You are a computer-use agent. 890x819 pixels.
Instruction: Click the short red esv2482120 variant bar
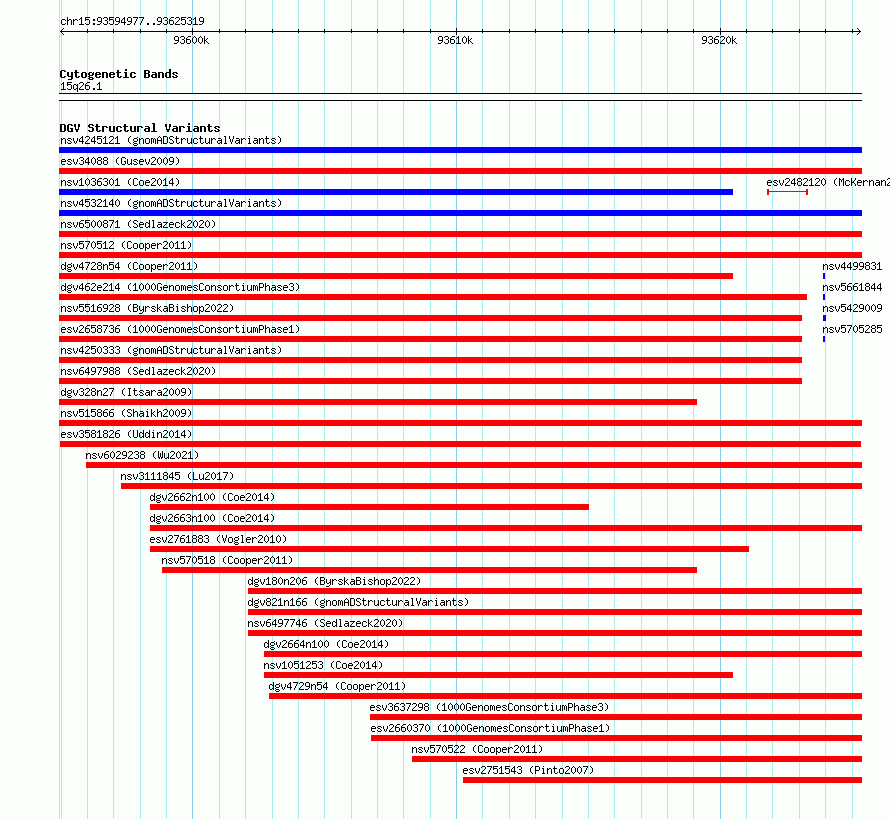click(x=787, y=192)
